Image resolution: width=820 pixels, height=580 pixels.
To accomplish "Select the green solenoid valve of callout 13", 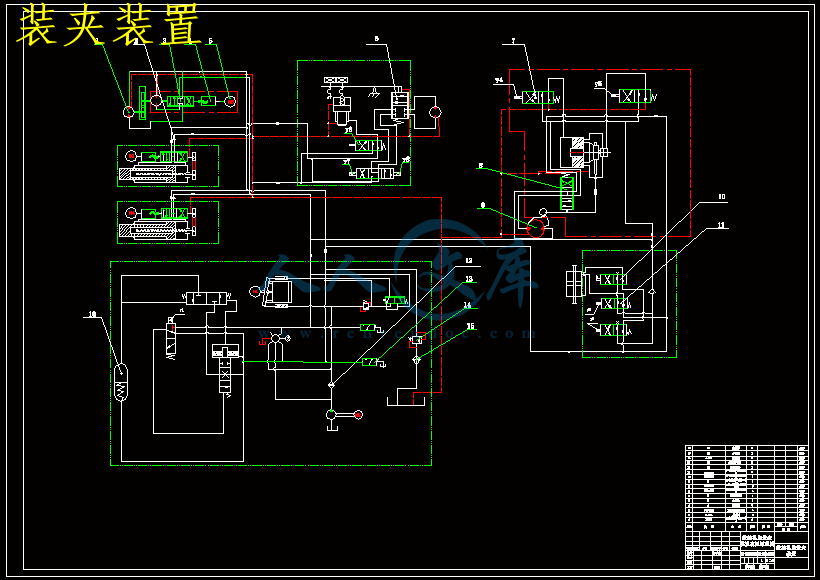I will click(x=370, y=362).
